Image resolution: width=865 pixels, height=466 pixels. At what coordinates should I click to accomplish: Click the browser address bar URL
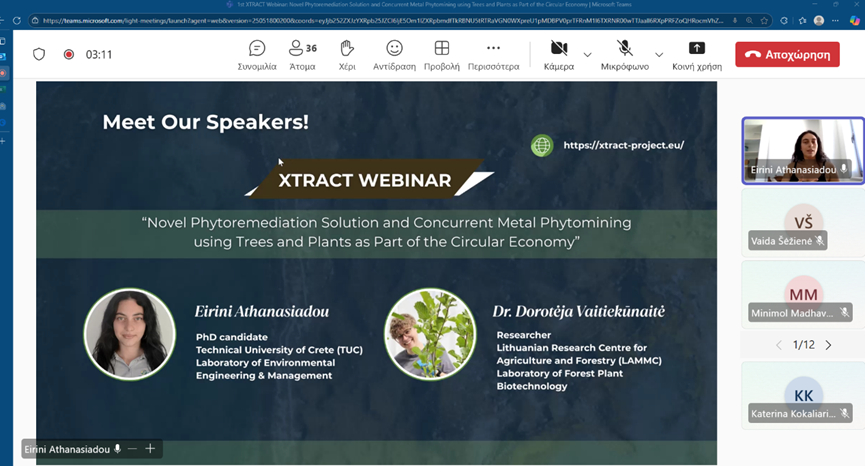point(380,20)
